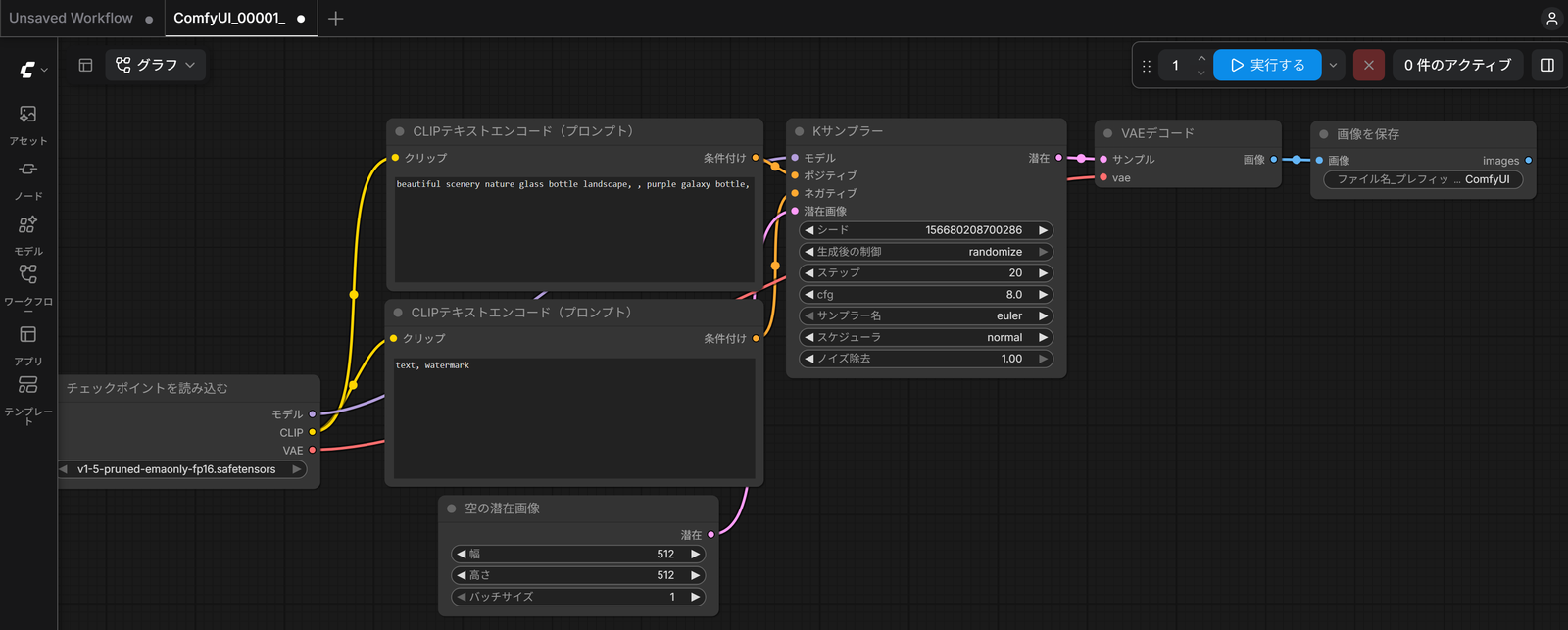The width and height of the screenshot is (1568, 630).
Task: Increase steps value with right arrow
Action: [x=1043, y=273]
